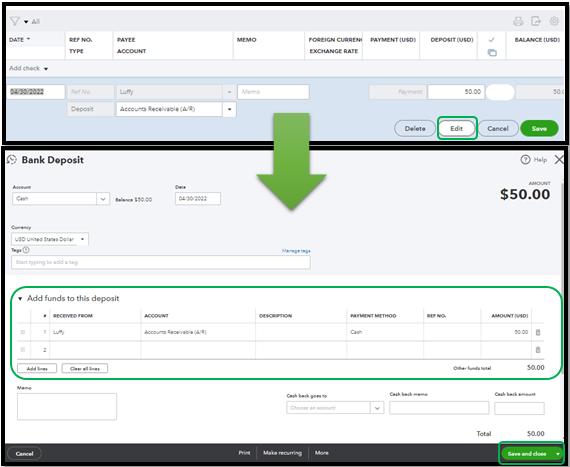This screenshot has height=467, width=570.
Task: Click the Clear all lines button
Action: 85,369
